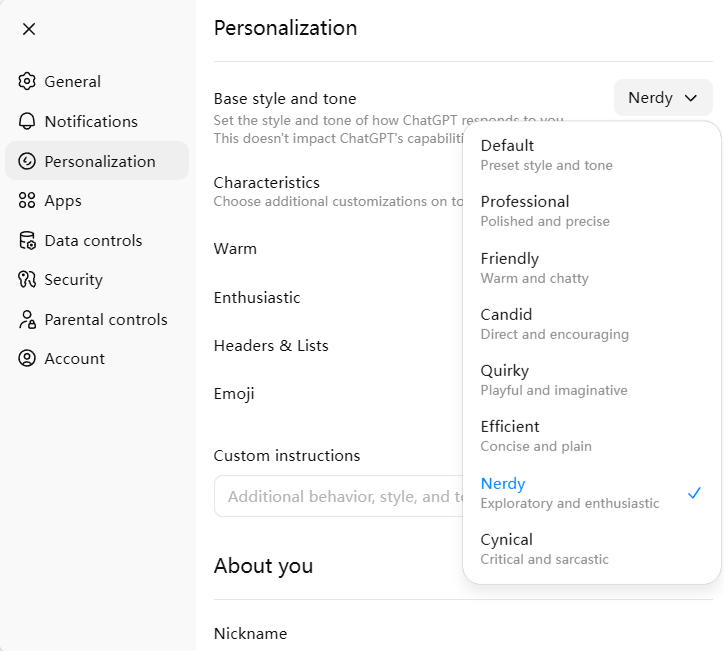
Task: Open Apps using the four-circles icon
Action: 27,200
